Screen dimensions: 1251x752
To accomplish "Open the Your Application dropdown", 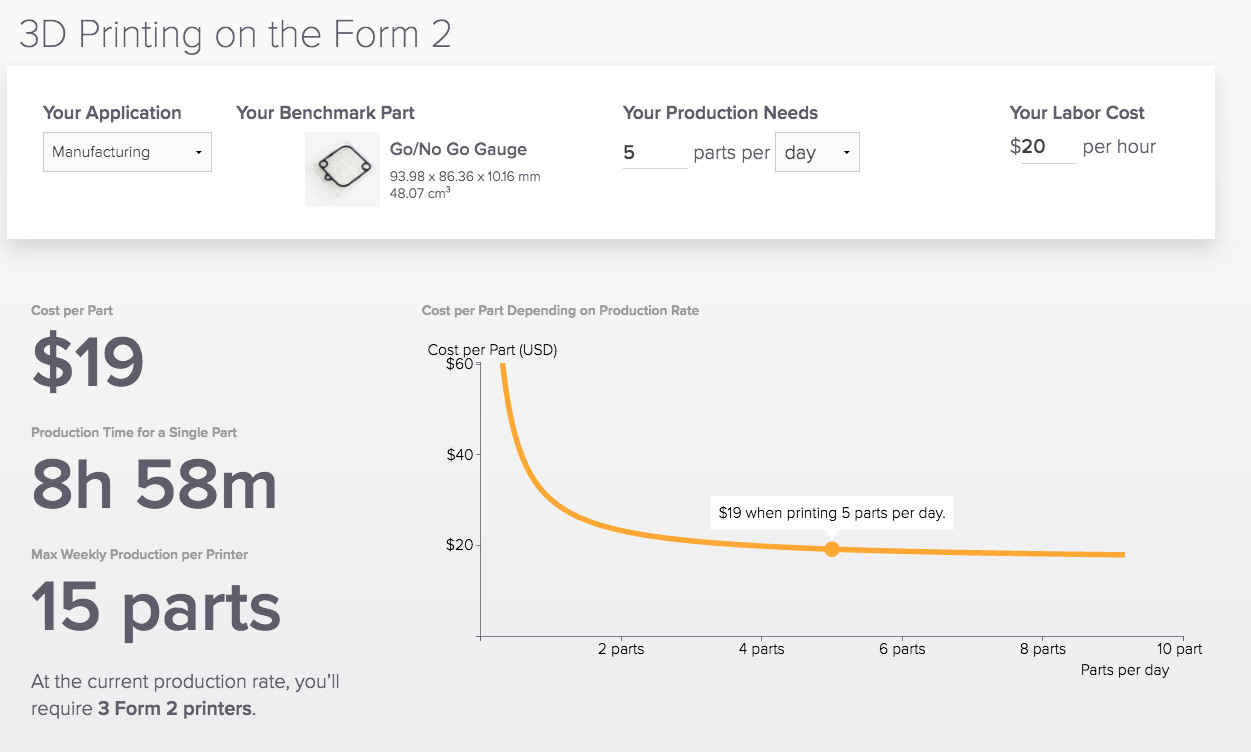I will click(x=127, y=152).
